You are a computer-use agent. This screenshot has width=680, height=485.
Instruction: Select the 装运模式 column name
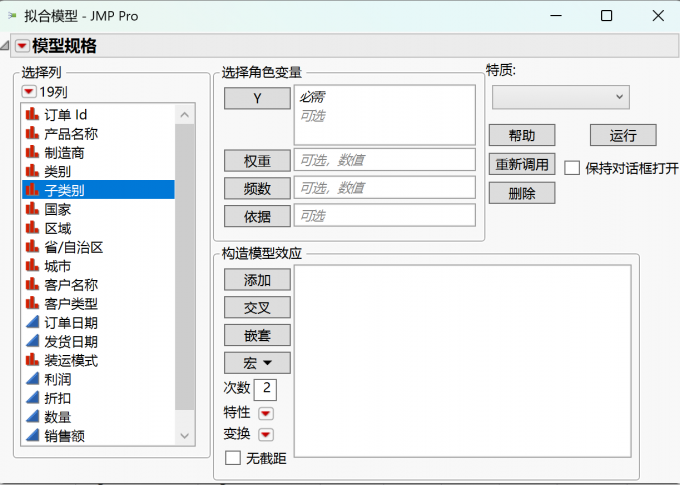point(71,360)
